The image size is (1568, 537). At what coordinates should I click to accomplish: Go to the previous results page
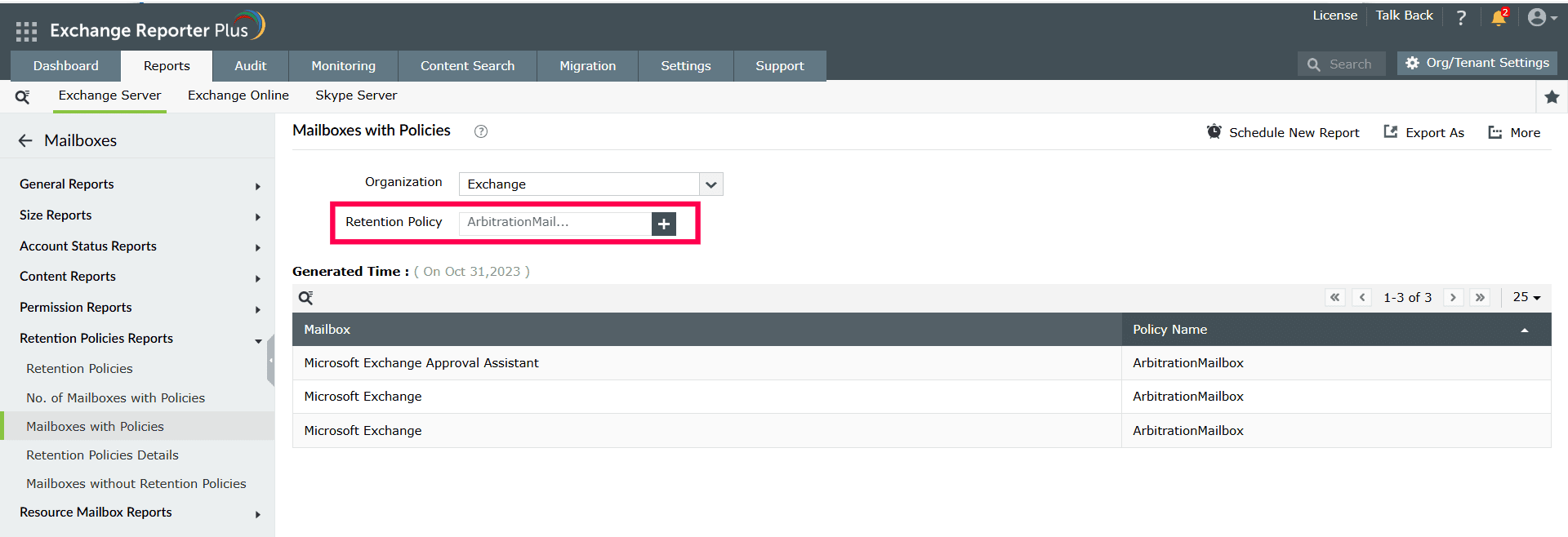point(1361,297)
